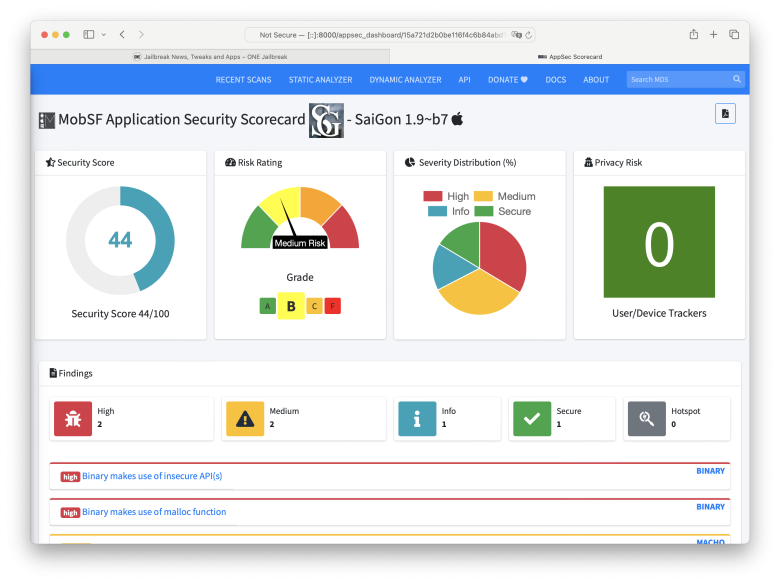Click the SaiGon app icon thumbnail
Image resolution: width=780 pixels, height=584 pixels.
pos(326,120)
